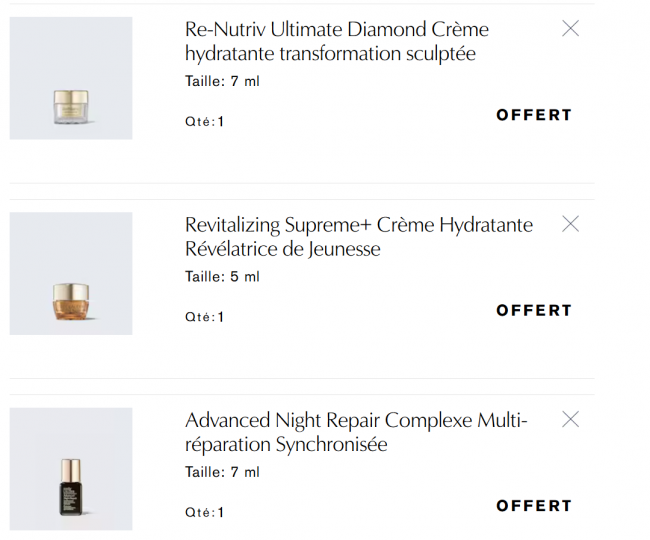
Task: Select Qté:1 on Revitalizing Supreme+ item
Action: (205, 317)
